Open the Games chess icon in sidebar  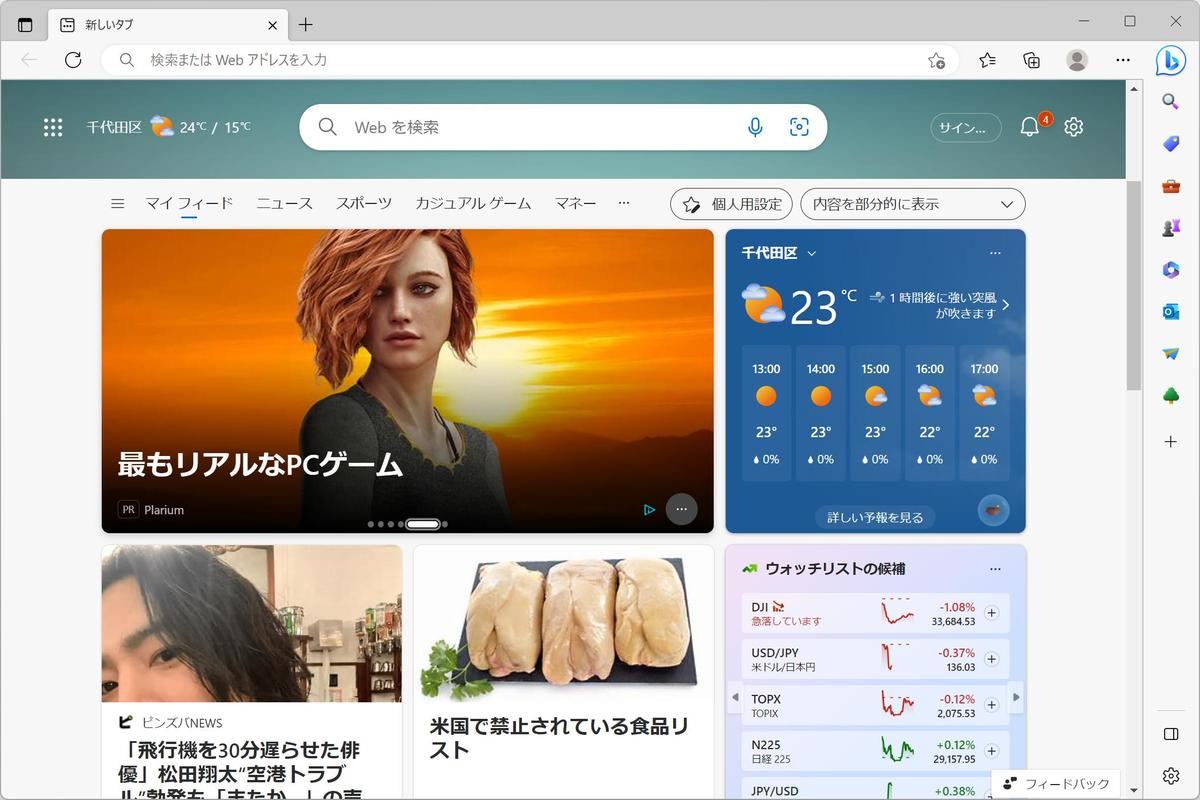1171,228
